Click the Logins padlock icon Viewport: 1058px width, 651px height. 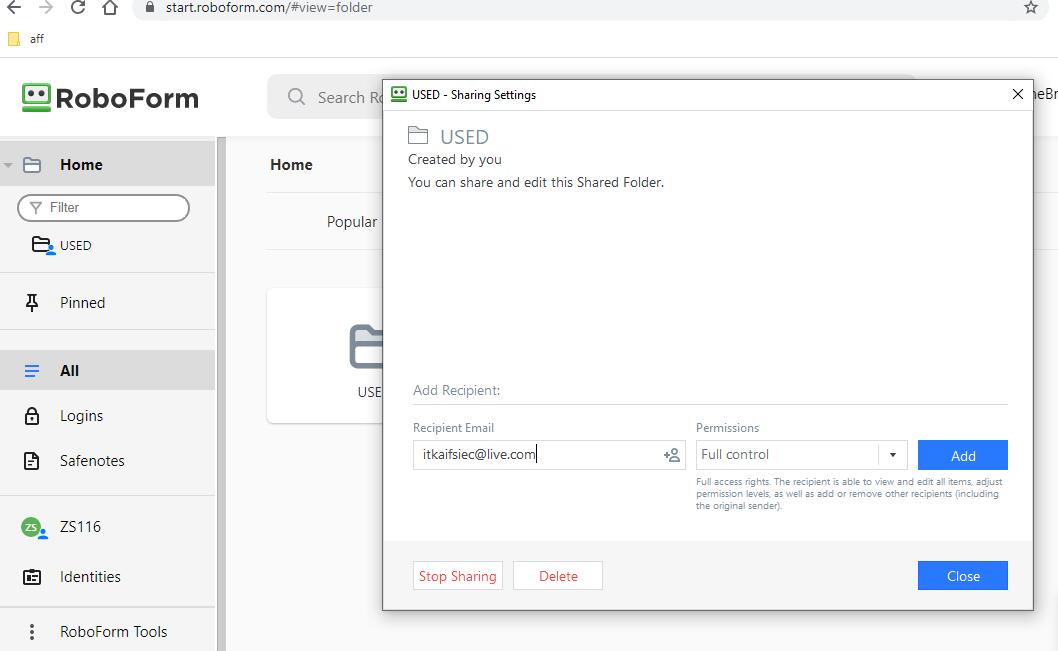coord(32,416)
